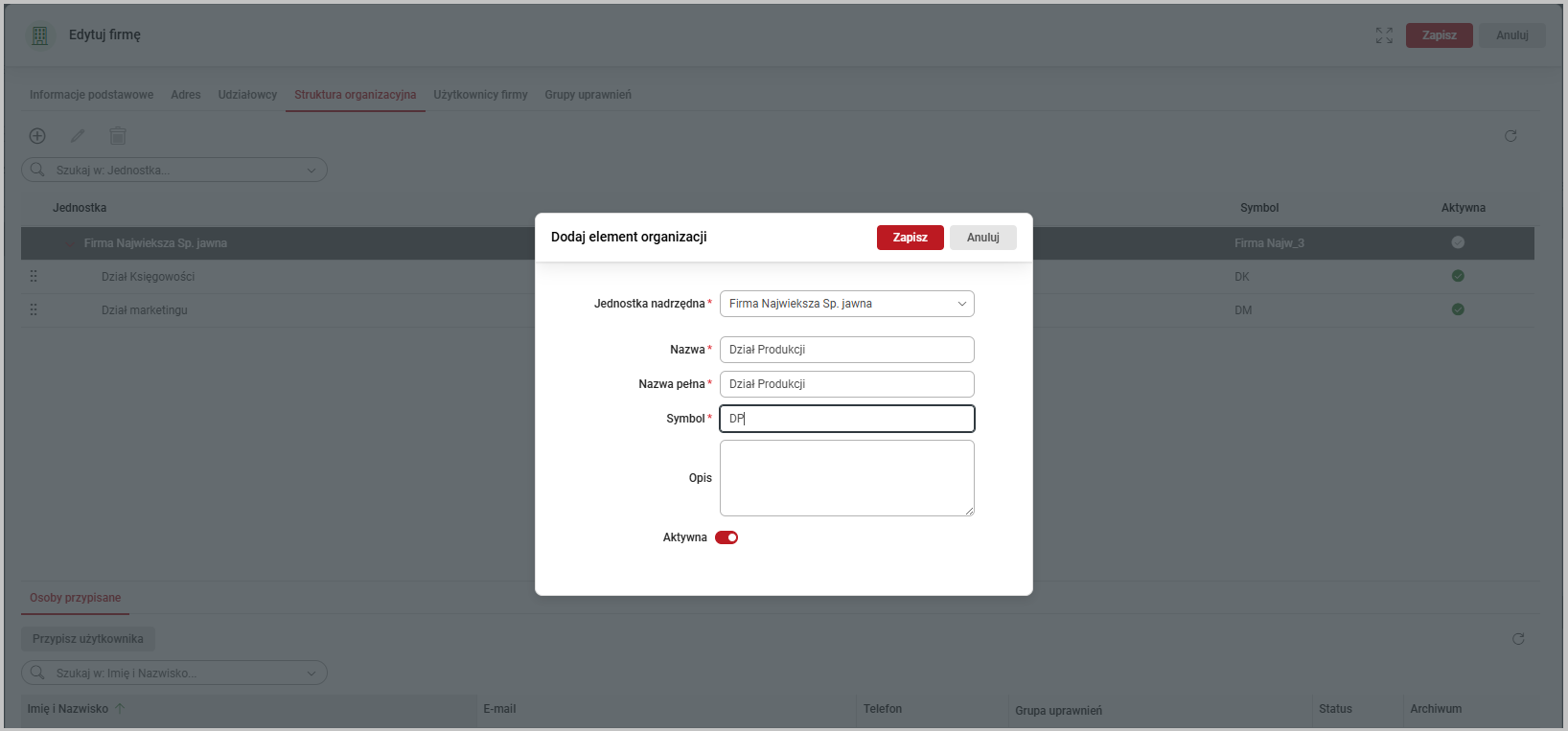This screenshot has height=731, width=1568.
Task: Click active status checkmark for Dział marketingu
Action: click(1458, 309)
